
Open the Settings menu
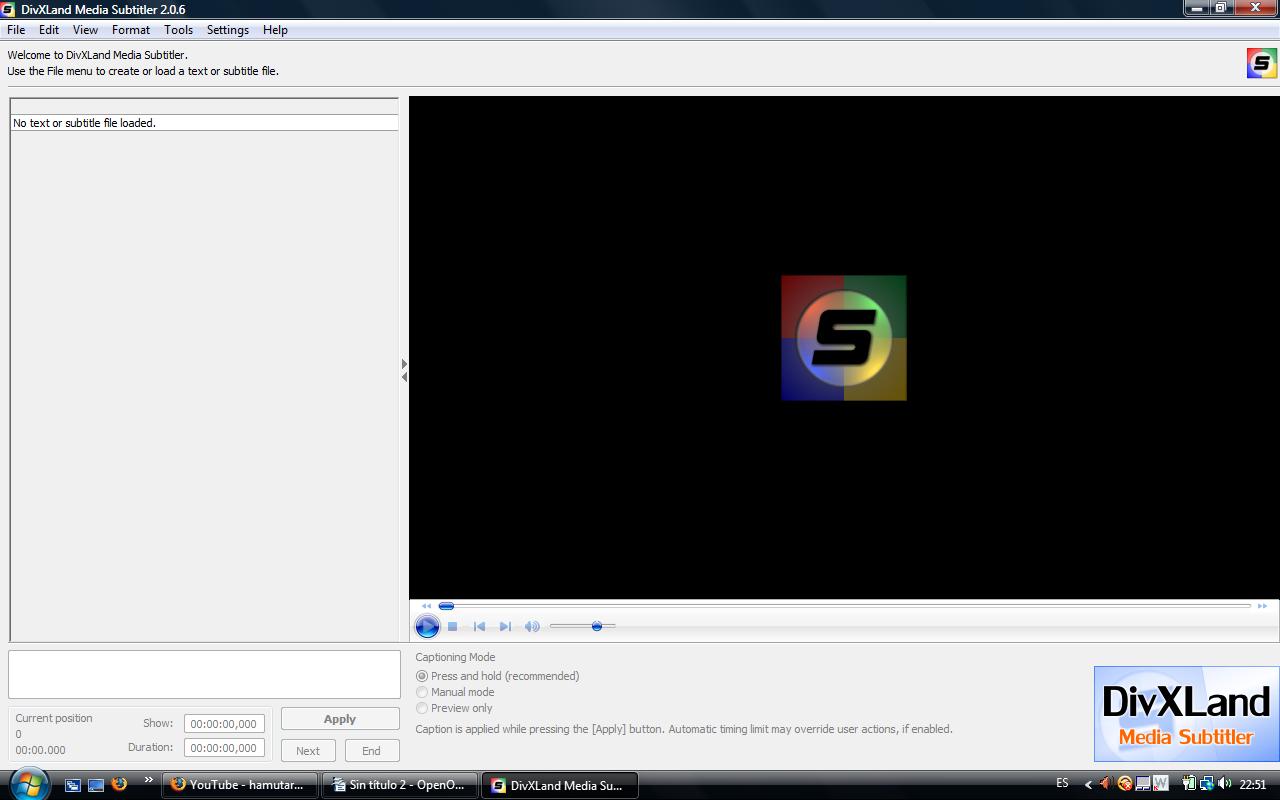[228, 30]
